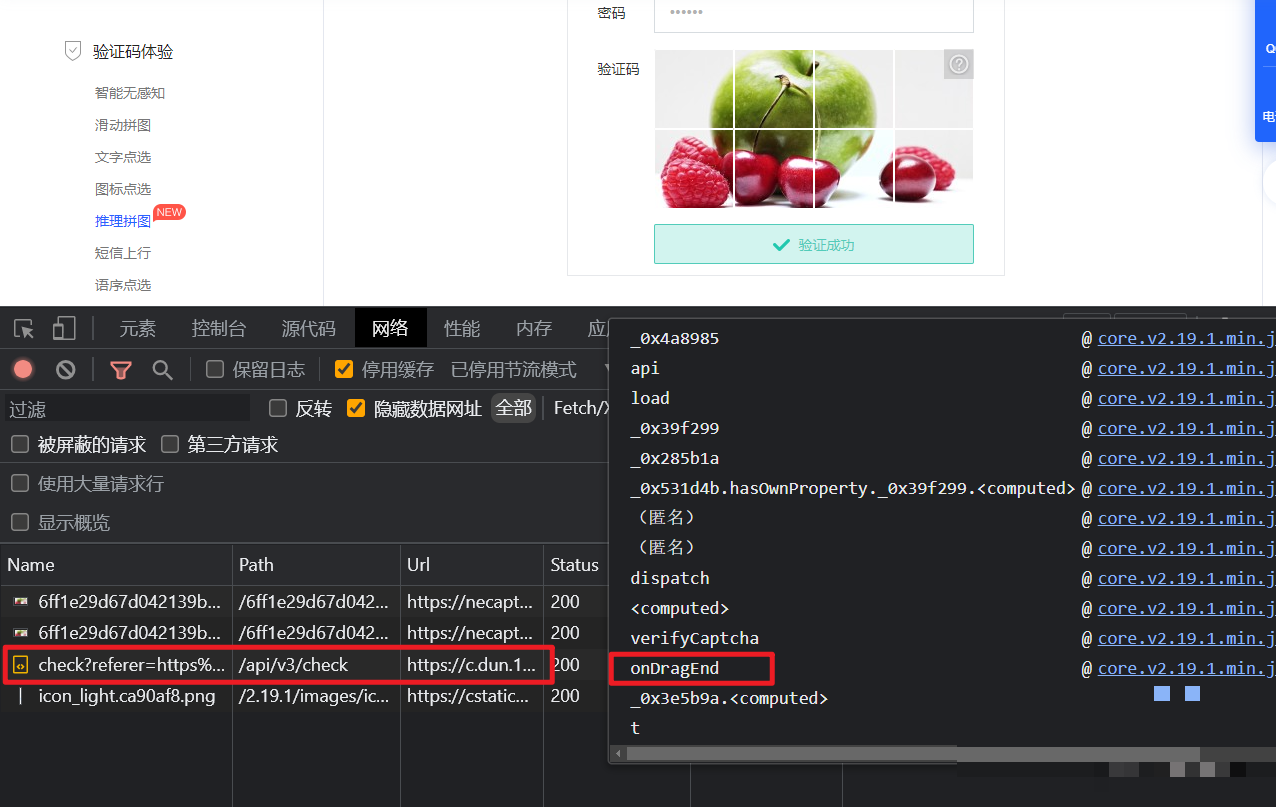Click the shield icon beside 验证码体验

click(73, 51)
